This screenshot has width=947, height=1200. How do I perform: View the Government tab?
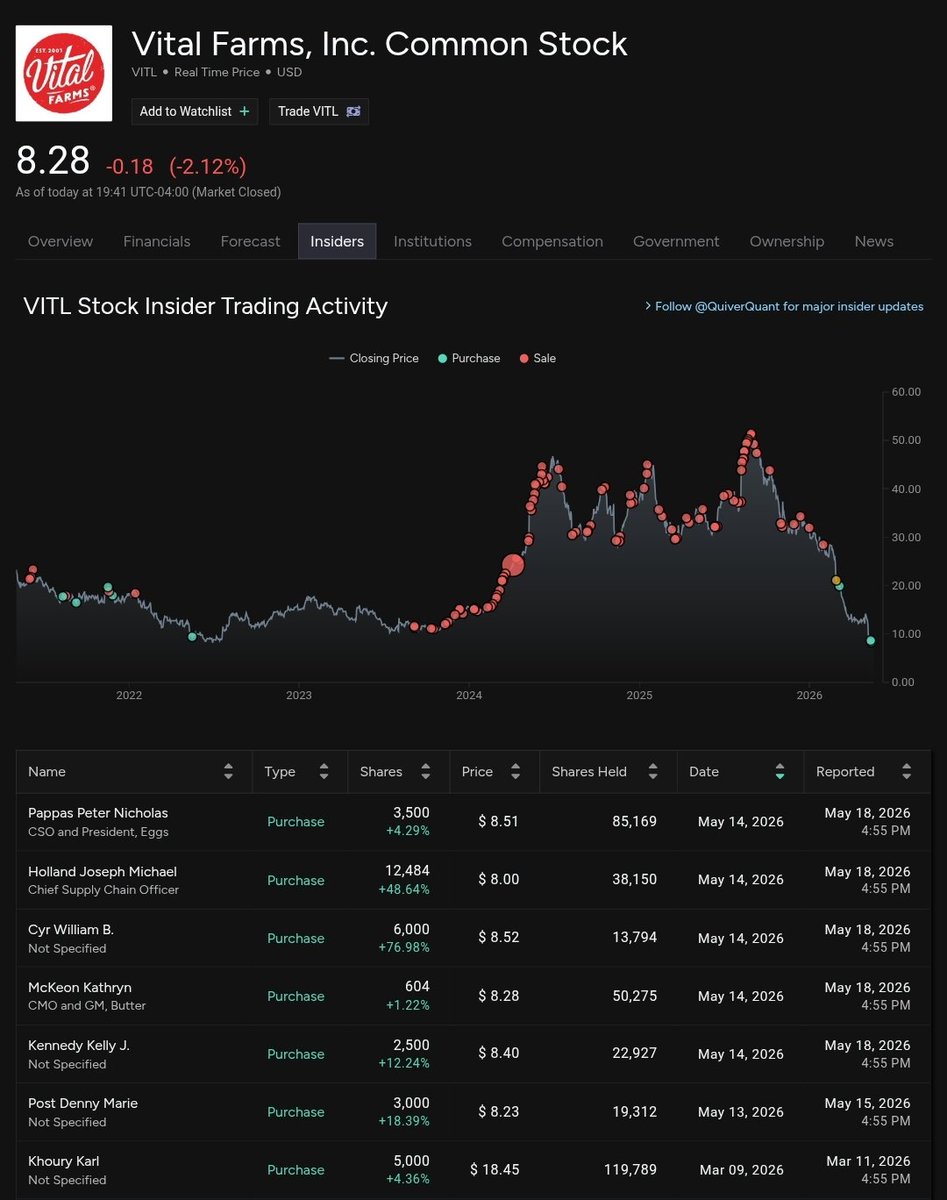coord(676,241)
